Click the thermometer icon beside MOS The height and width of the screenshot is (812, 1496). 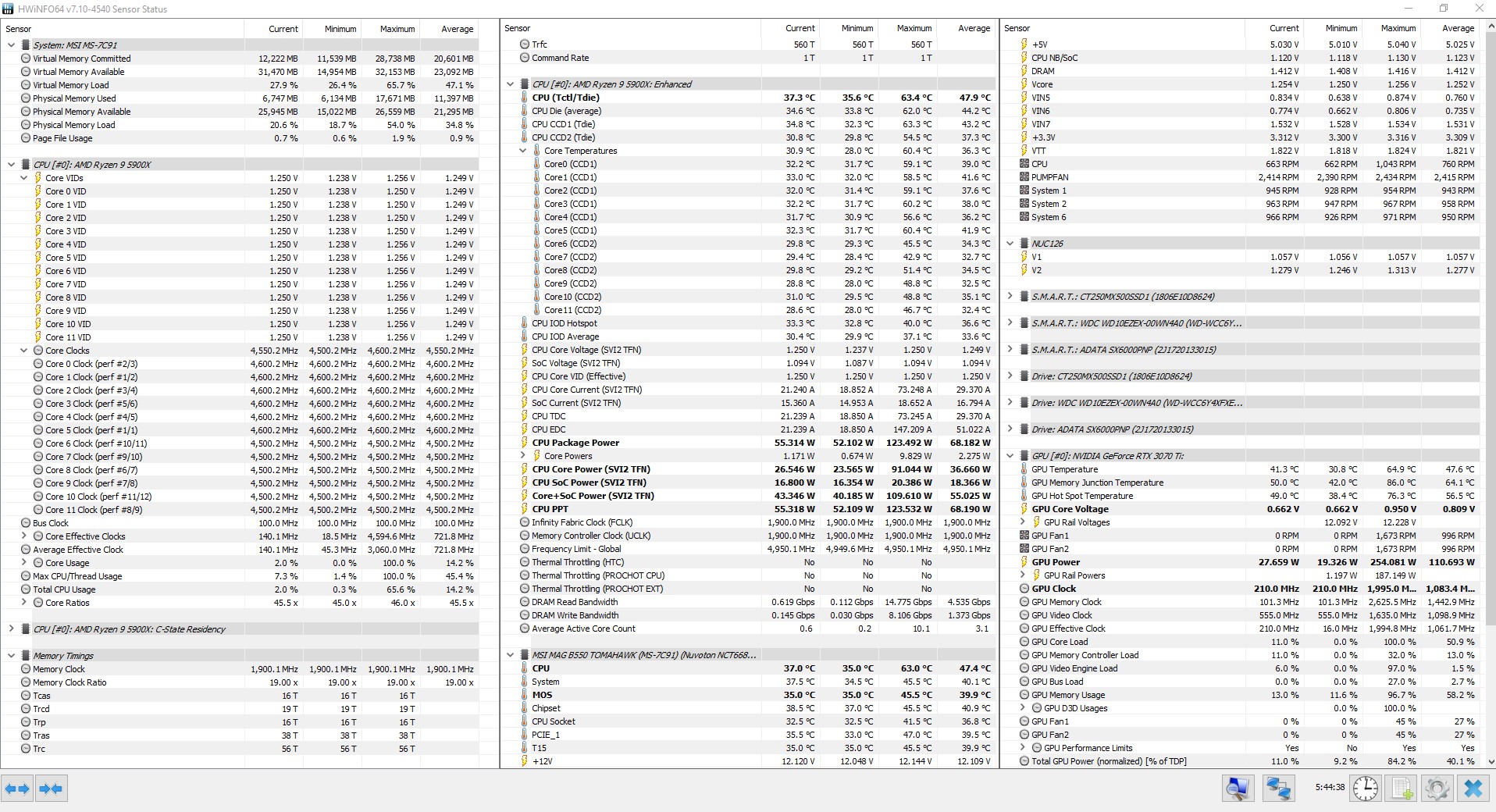click(x=524, y=695)
